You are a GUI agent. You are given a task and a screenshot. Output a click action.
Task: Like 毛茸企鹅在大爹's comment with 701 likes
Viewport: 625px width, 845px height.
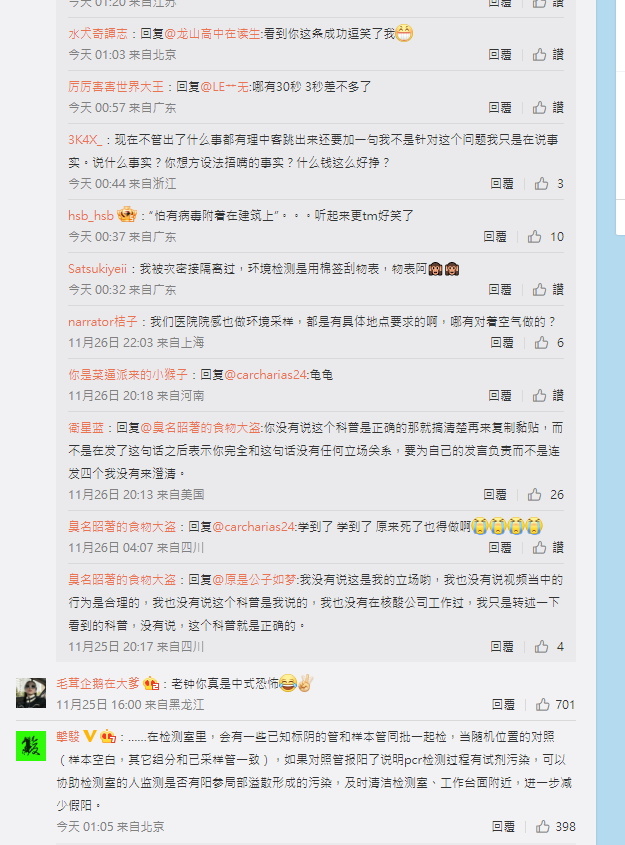555,705
